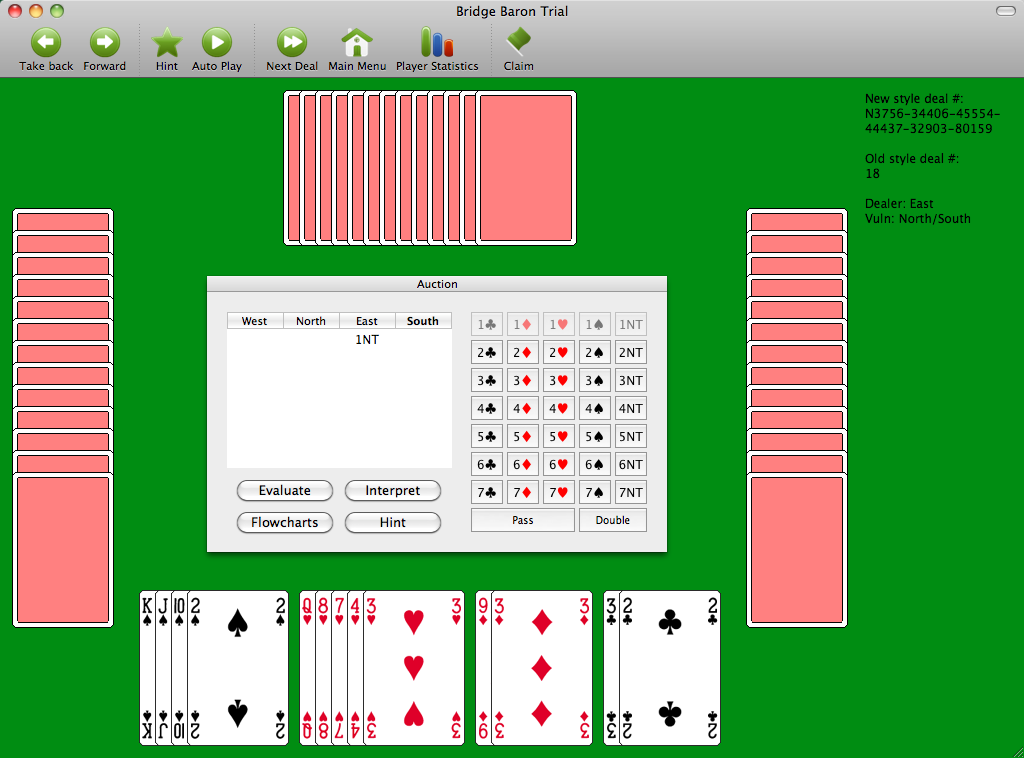Bid 2 spades

[594, 353]
